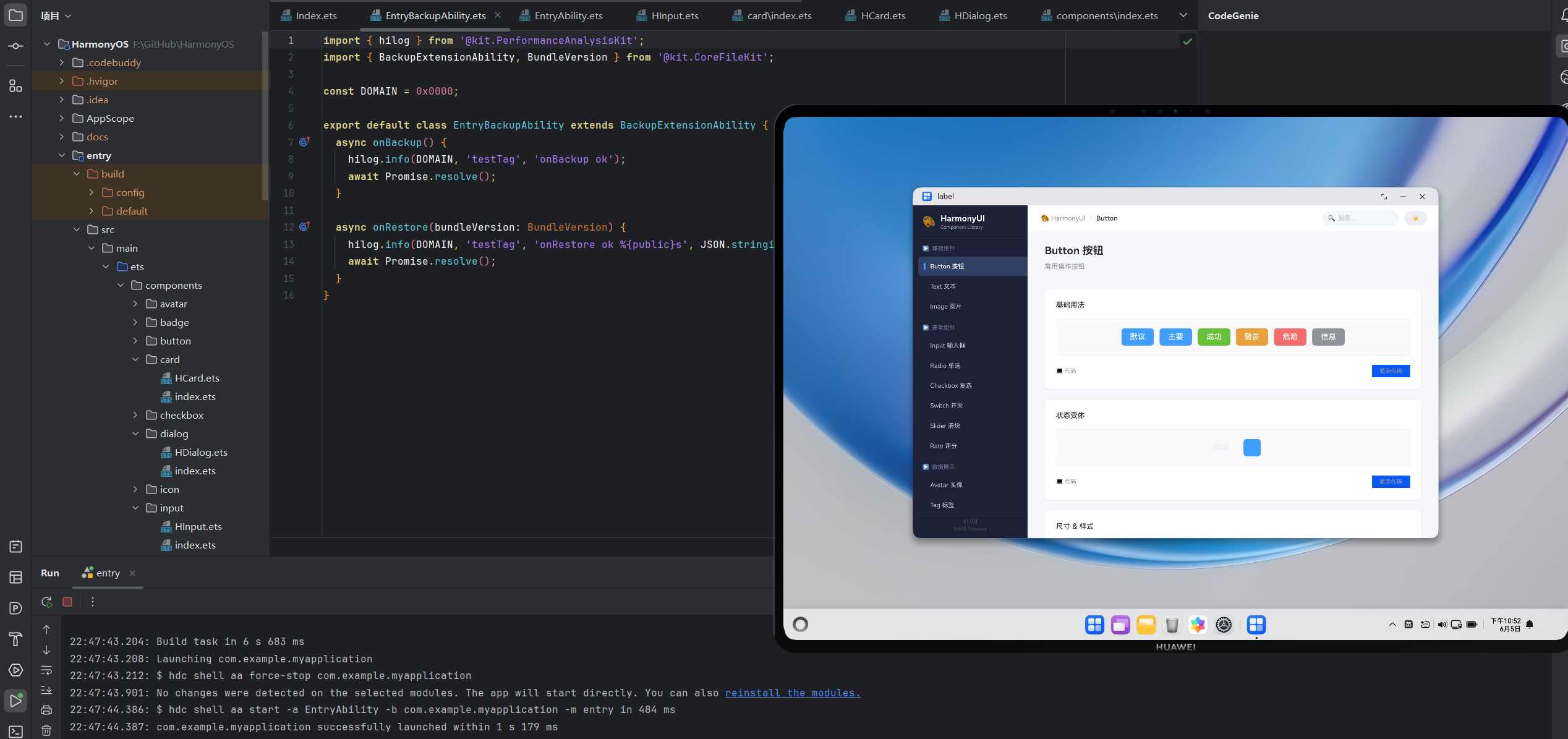Toggle the sun theme switch in HarmonyUI app
The height and width of the screenshot is (739, 1568).
(x=1415, y=218)
